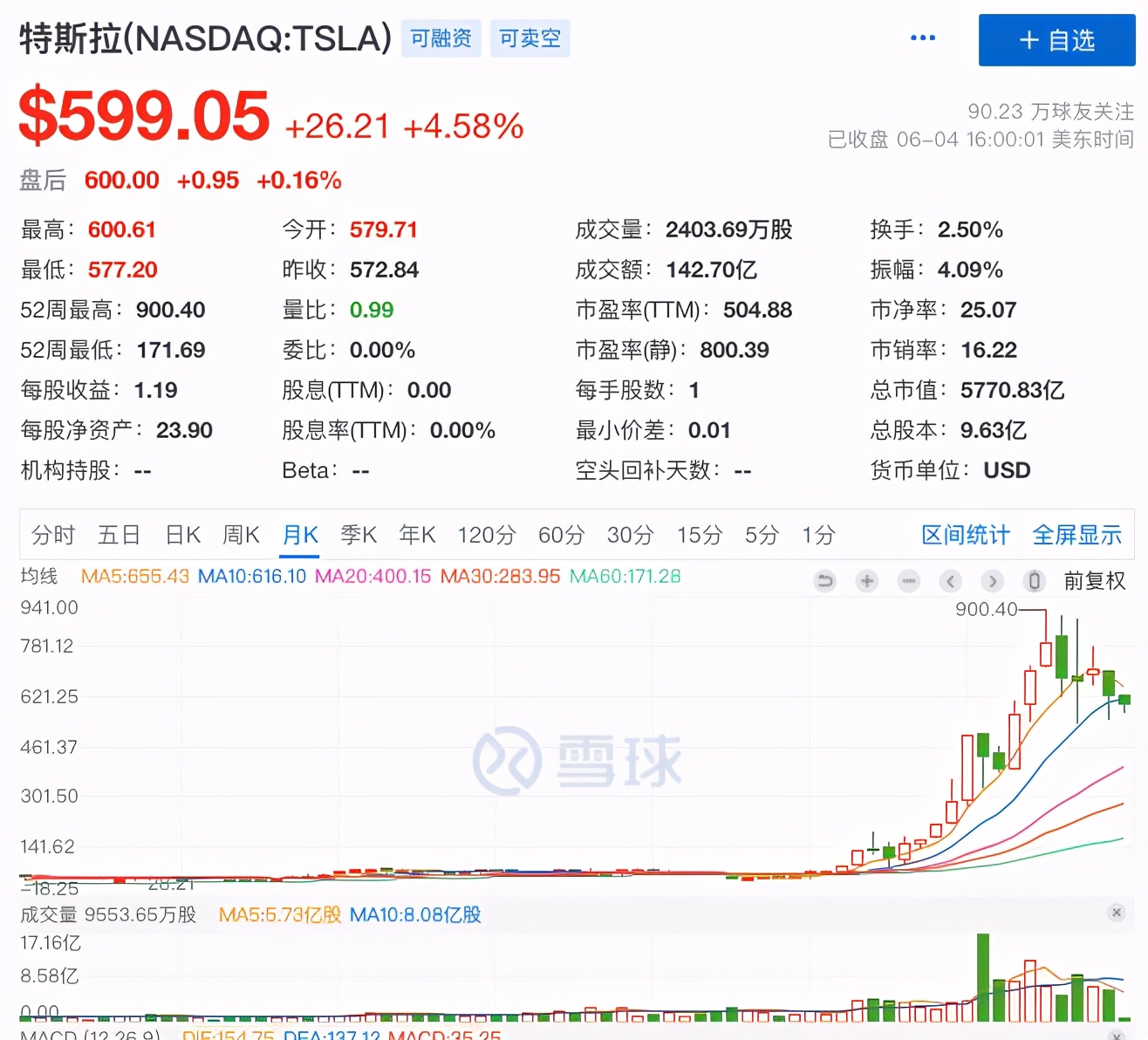Switch to the 季K chart tab

(x=359, y=535)
